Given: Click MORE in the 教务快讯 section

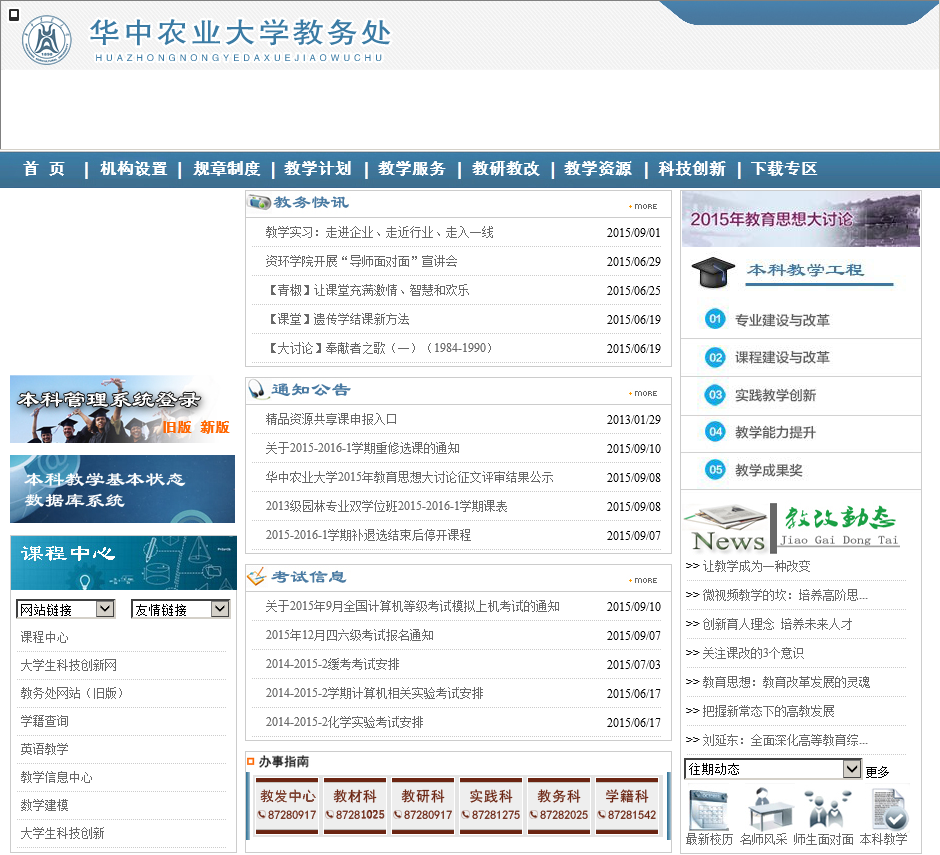Looking at the screenshot, I should click(x=643, y=206).
